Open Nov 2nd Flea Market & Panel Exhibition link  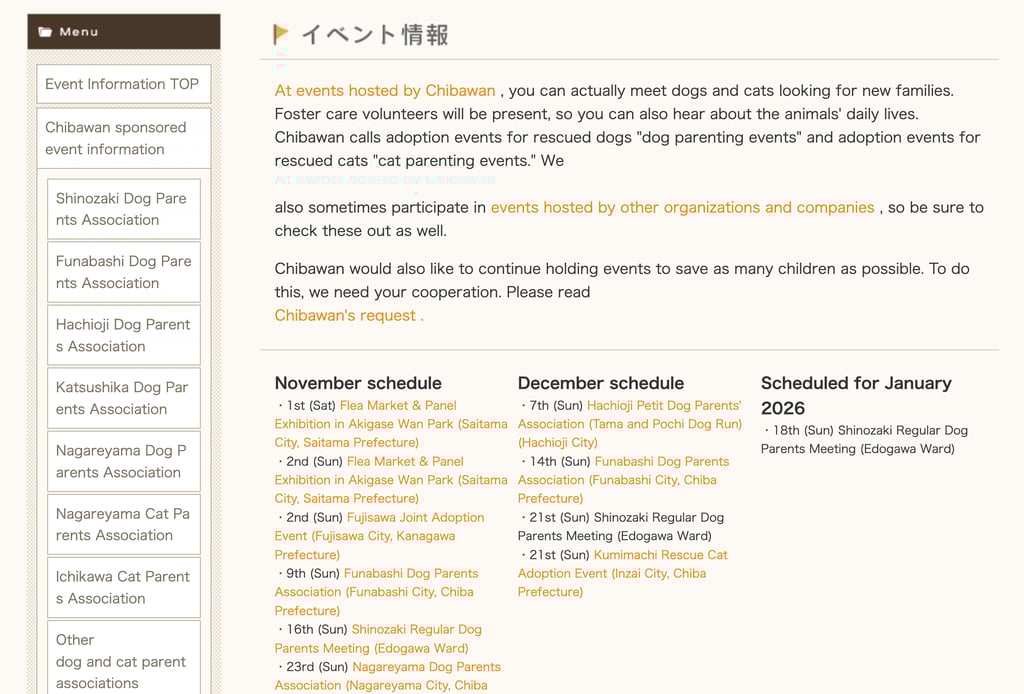pyautogui.click(x=391, y=480)
